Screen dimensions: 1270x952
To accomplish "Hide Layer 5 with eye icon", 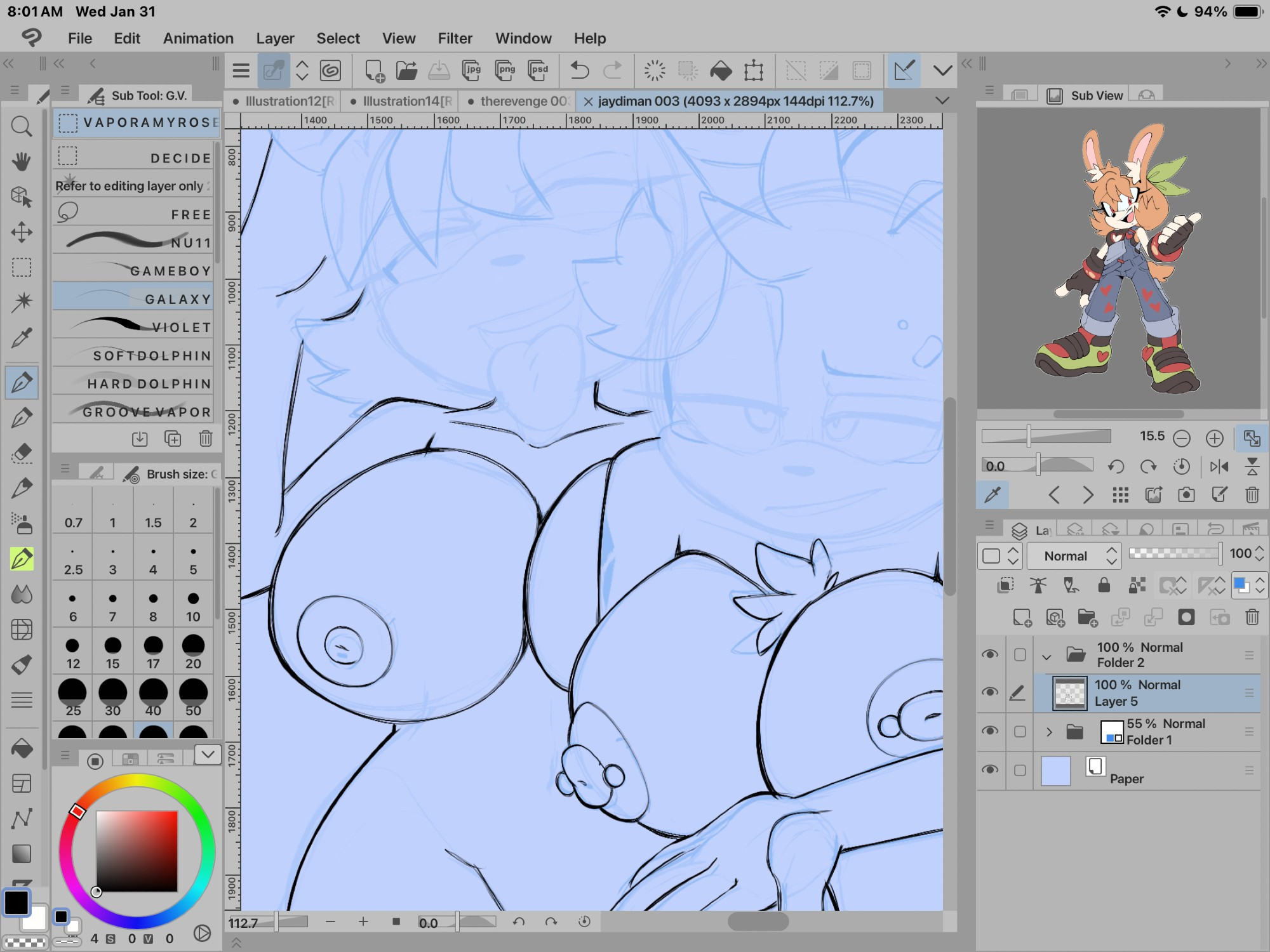I will click(989, 692).
